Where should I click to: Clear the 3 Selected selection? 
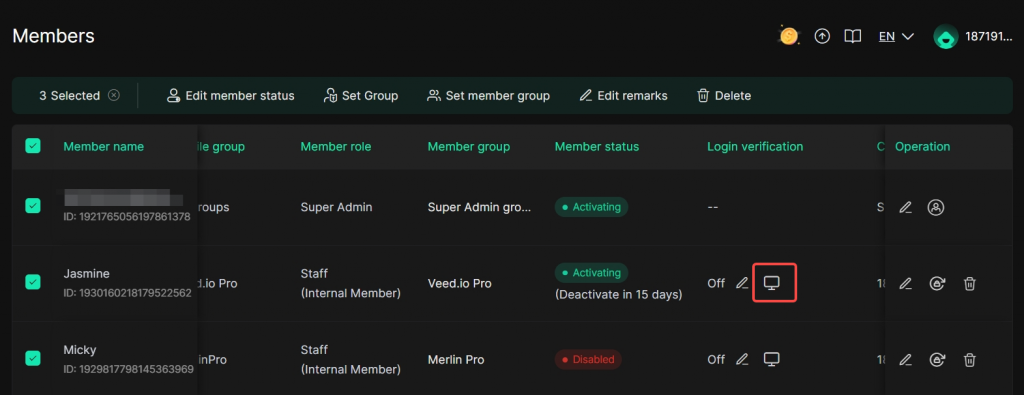pos(114,95)
